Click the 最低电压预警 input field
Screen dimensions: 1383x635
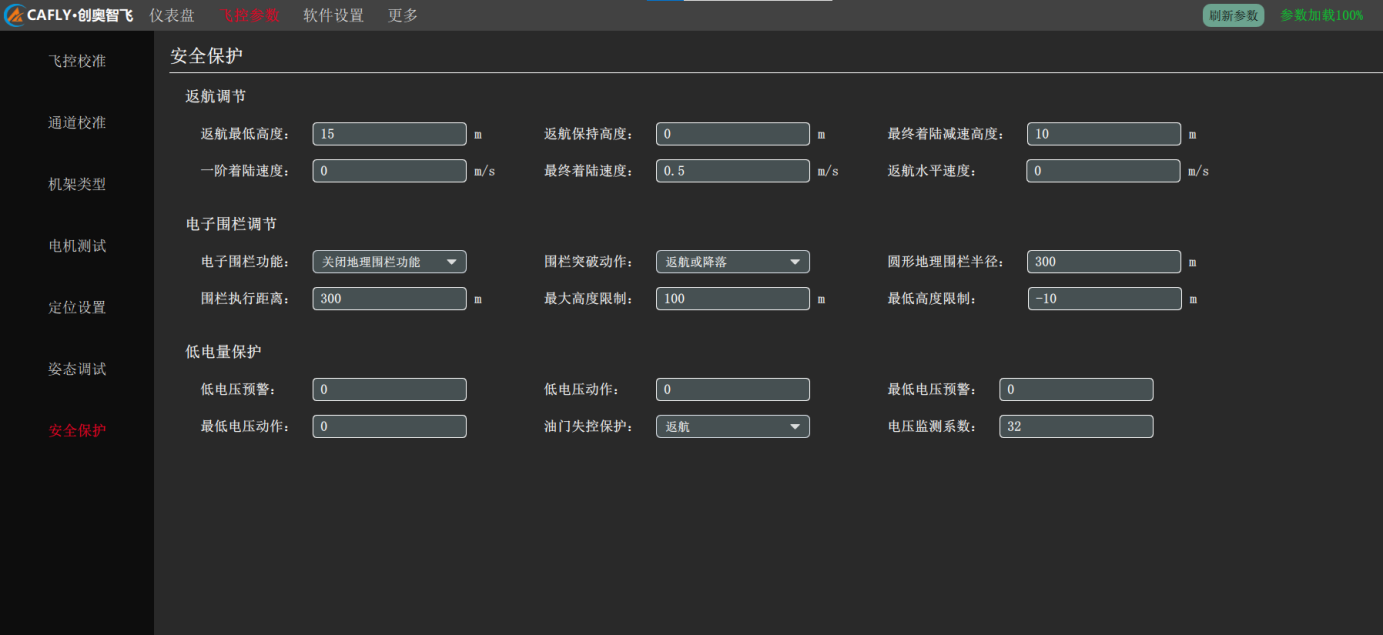tap(1076, 390)
